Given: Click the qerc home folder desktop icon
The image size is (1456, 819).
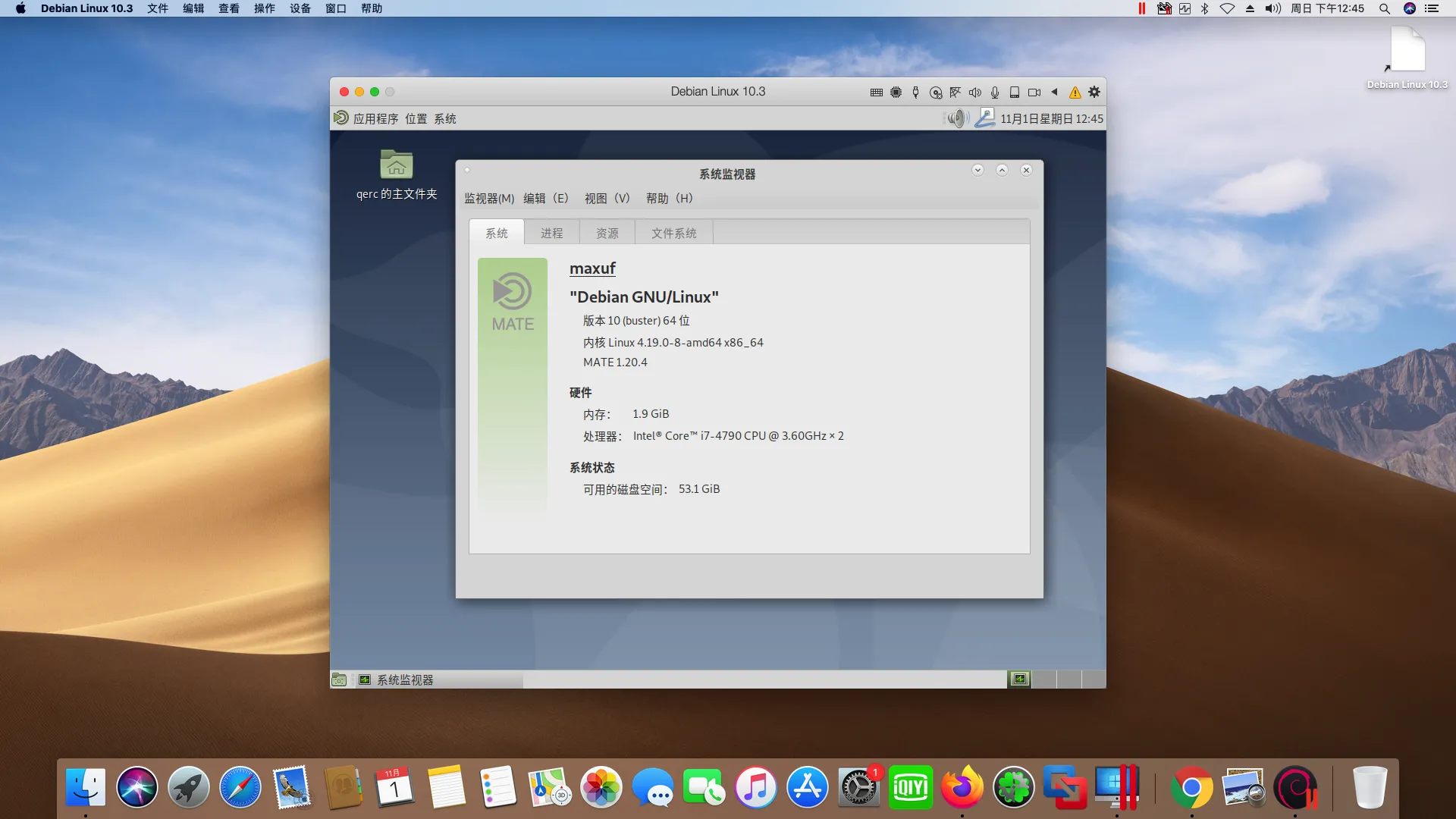Looking at the screenshot, I should point(397,175).
